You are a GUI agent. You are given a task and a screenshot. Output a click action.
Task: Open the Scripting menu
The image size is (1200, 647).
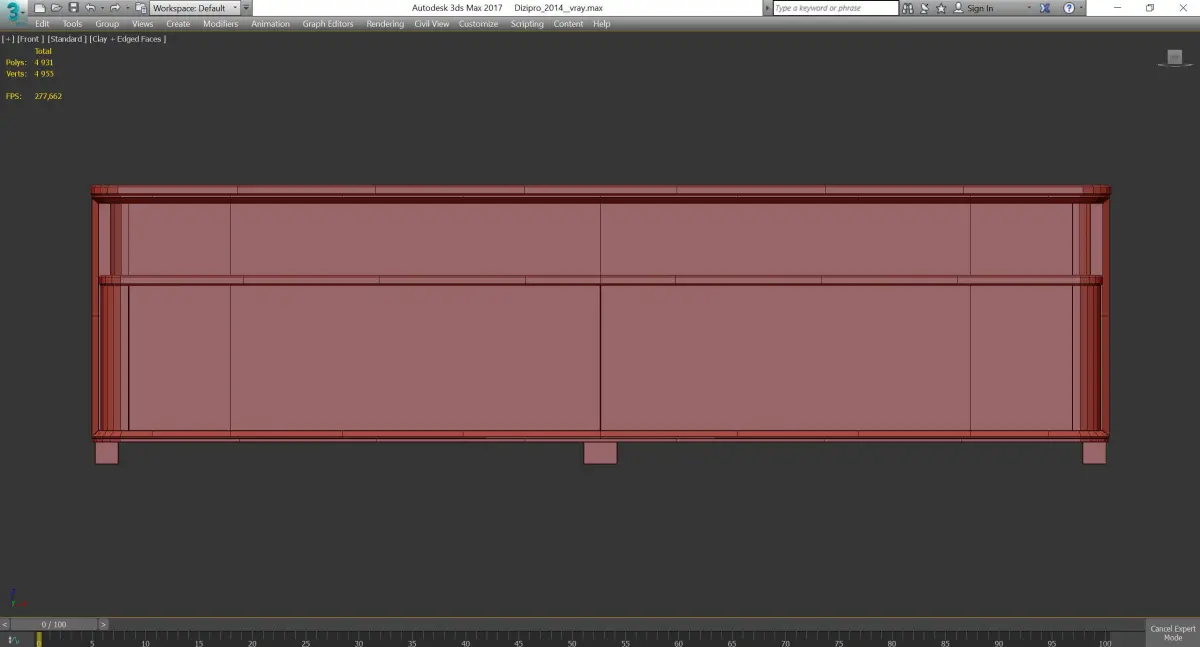pyautogui.click(x=527, y=24)
